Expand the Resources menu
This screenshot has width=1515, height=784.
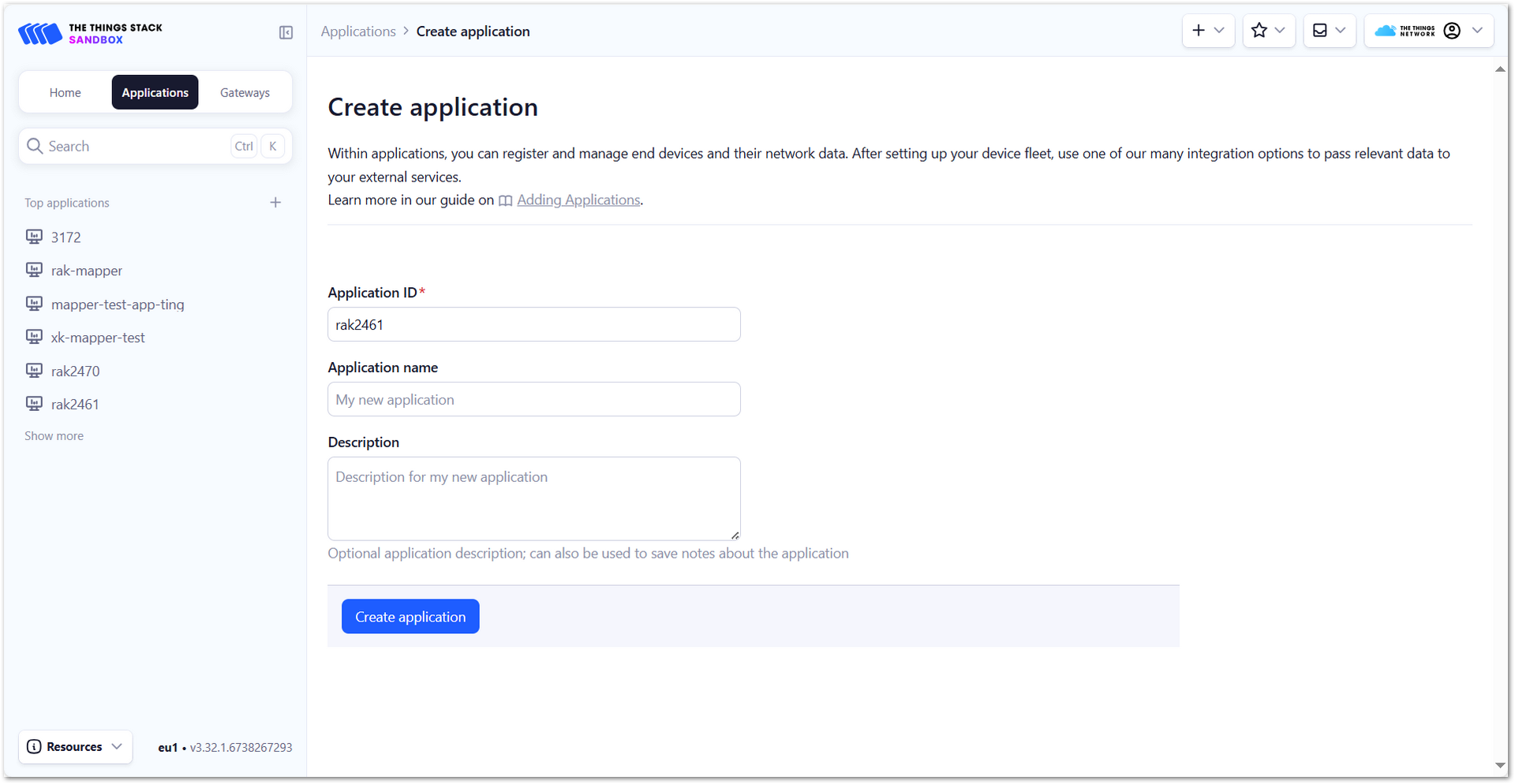(76, 747)
